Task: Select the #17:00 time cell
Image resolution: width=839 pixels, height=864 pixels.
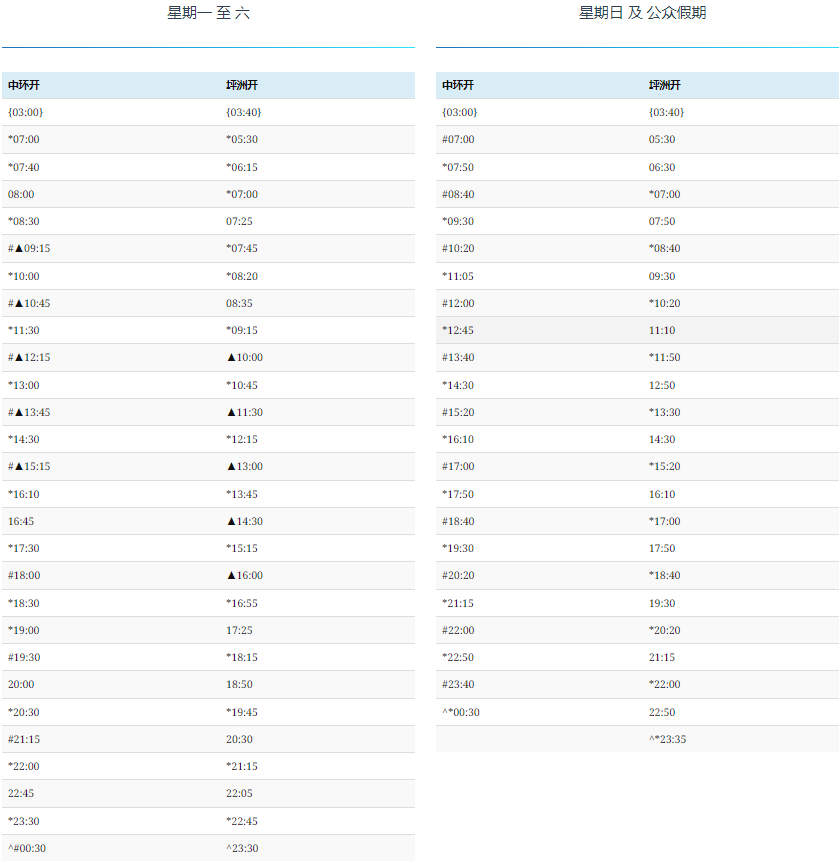Action: 458,466
